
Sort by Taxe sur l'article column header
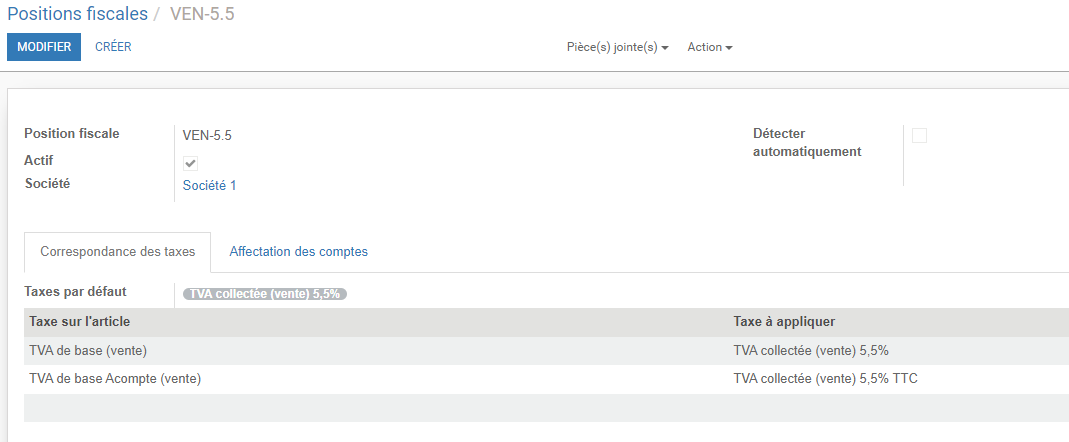(80, 321)
